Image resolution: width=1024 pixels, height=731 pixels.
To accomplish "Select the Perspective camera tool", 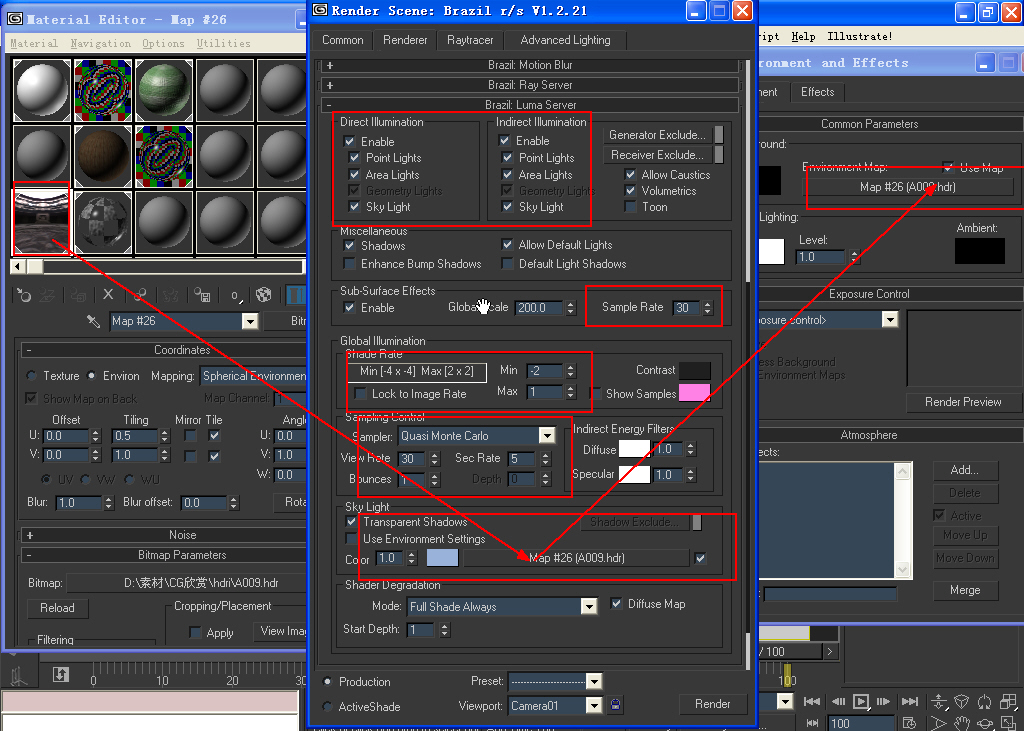I will coord(961,702).
